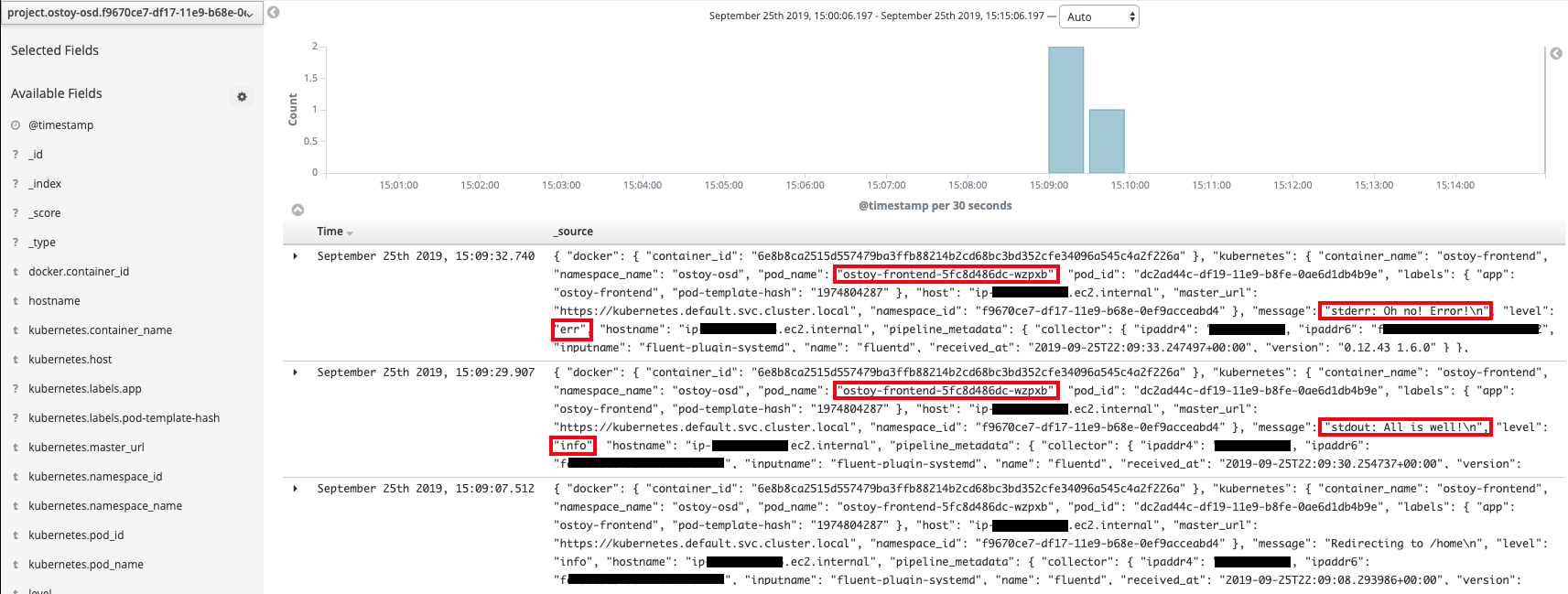Select the kubernetes.container_name field

click(100, 330)
